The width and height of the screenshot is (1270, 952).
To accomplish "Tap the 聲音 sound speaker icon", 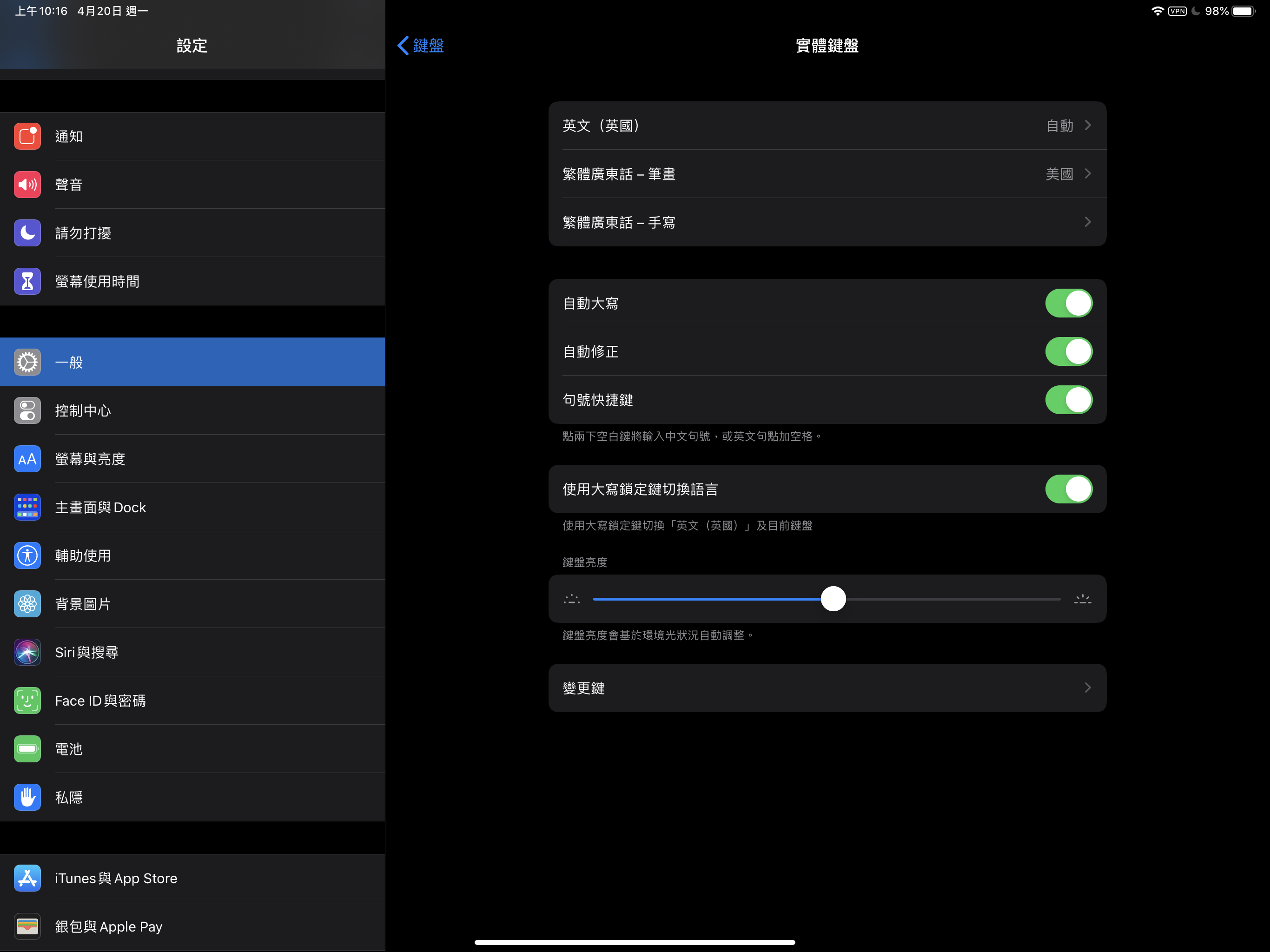I will (27, 185).
